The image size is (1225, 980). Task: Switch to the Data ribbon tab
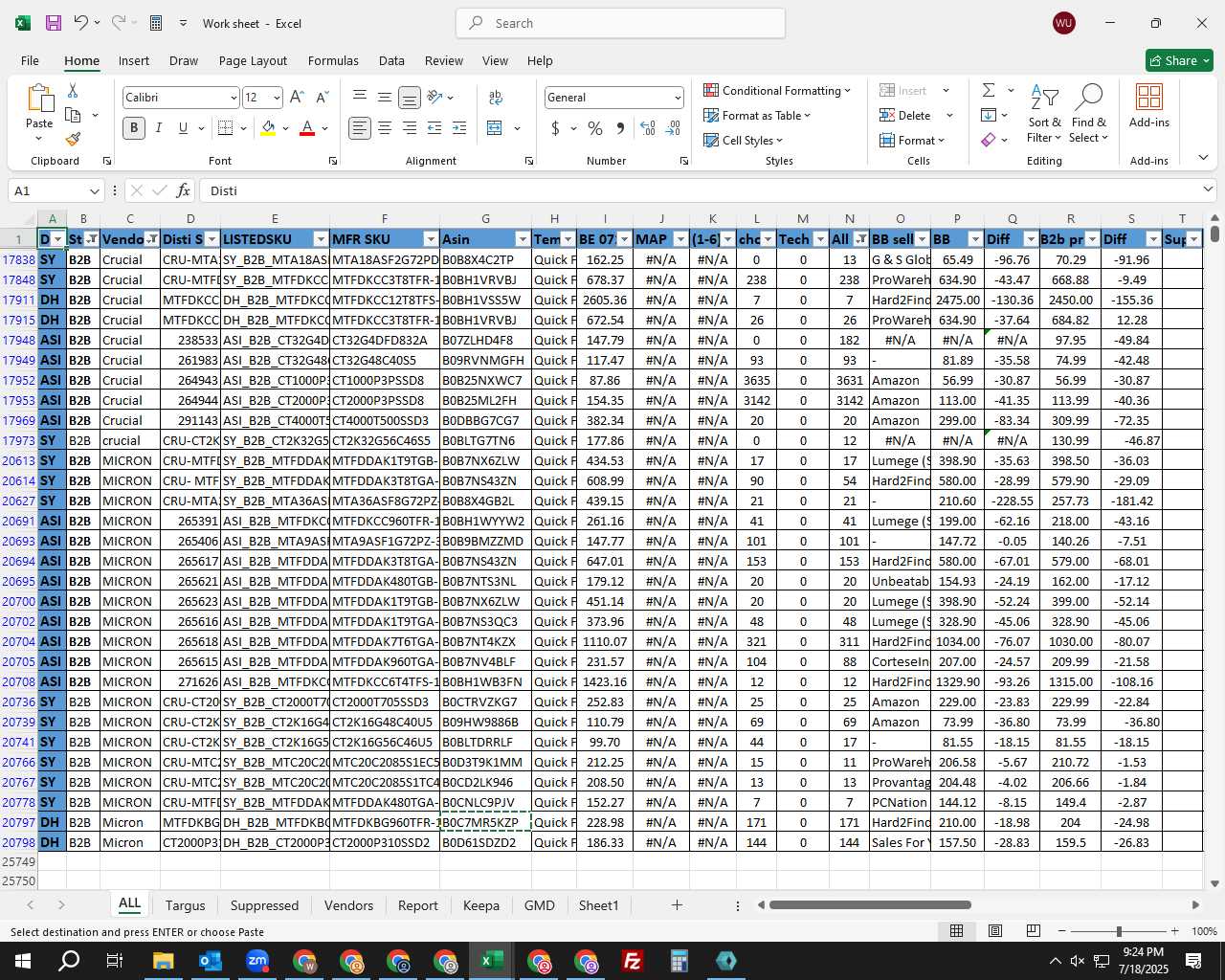coord(391,60)
